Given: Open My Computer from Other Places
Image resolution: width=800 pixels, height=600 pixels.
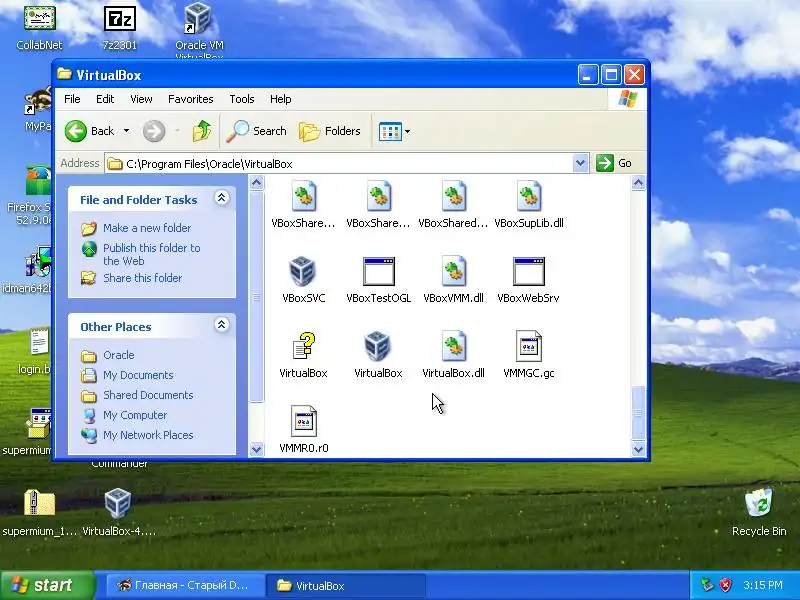Looking at the screenshot, I should point(135,415).
